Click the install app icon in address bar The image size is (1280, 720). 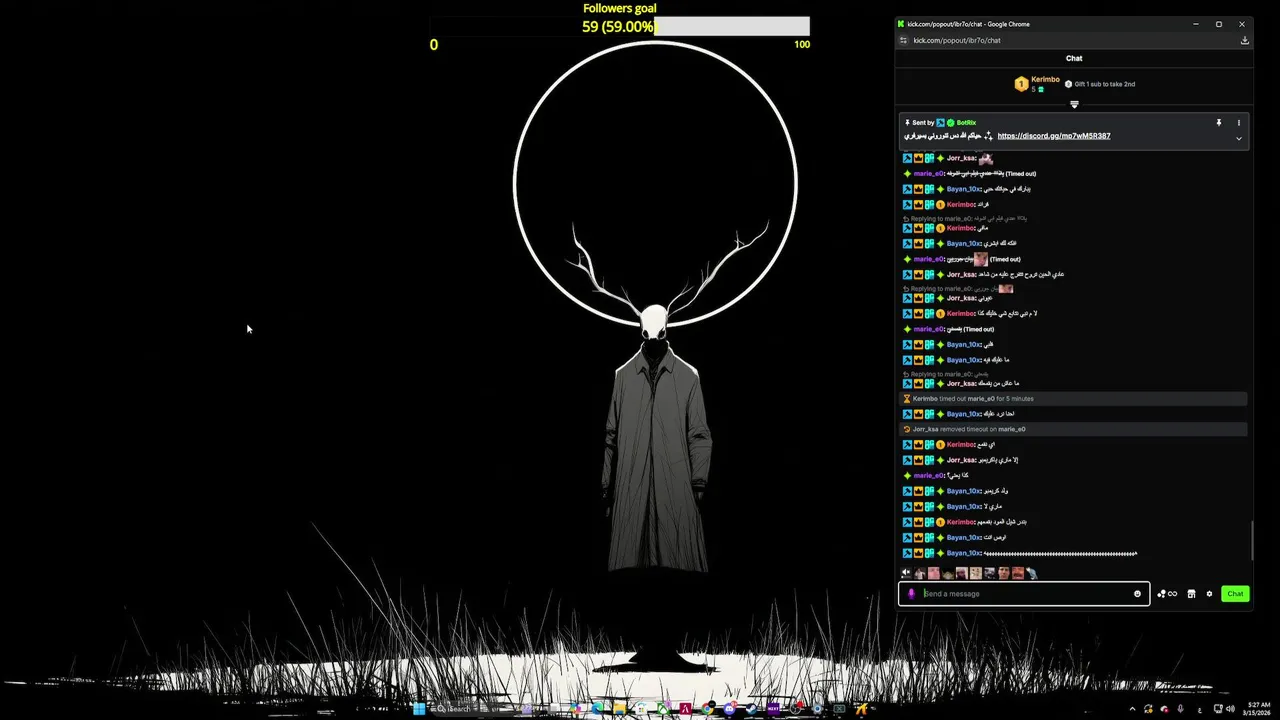pyautogui.click(x=1244, y=41)
